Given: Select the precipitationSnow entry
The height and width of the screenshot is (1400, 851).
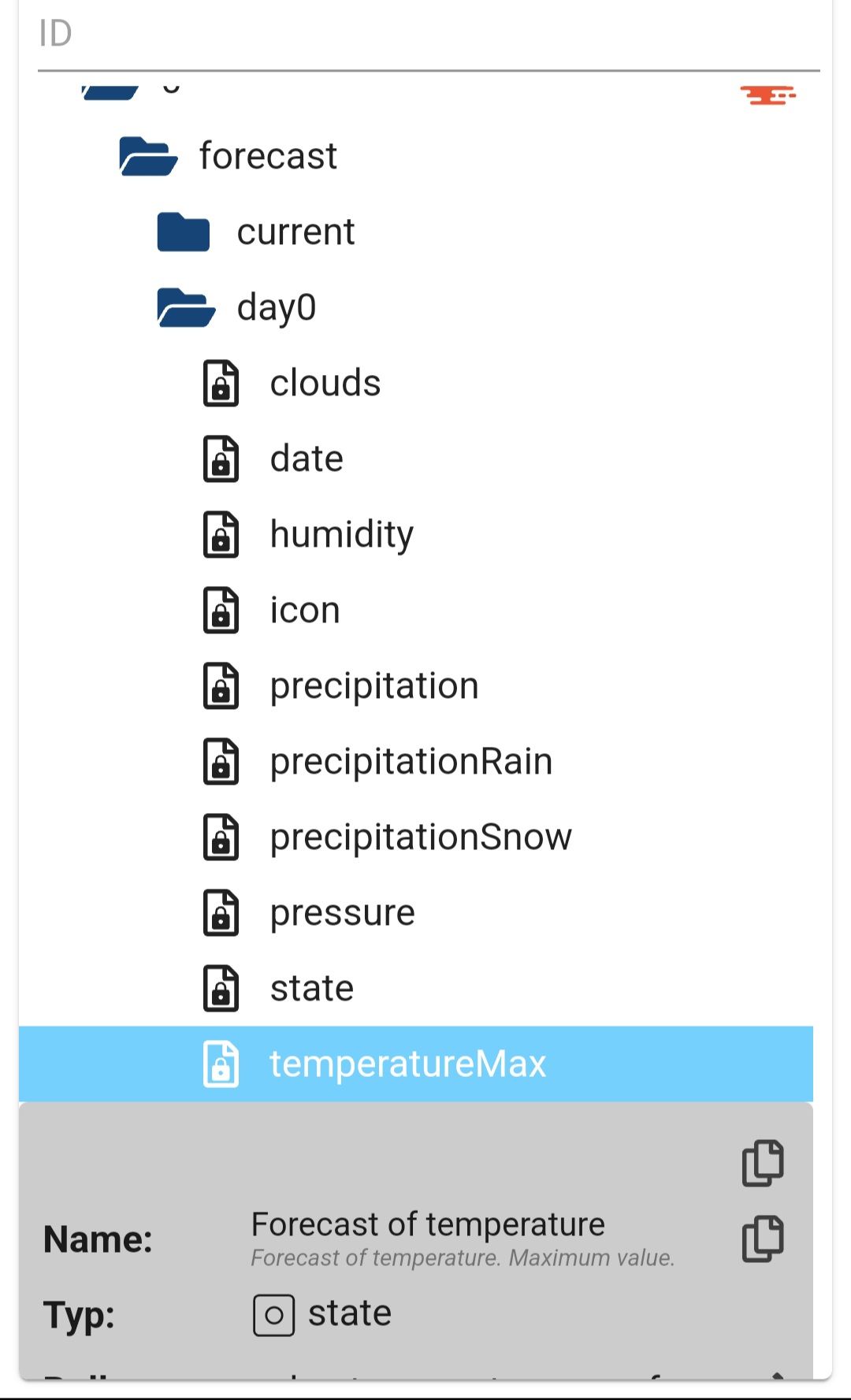Looking at the screenshot, I should coord(421,837).
